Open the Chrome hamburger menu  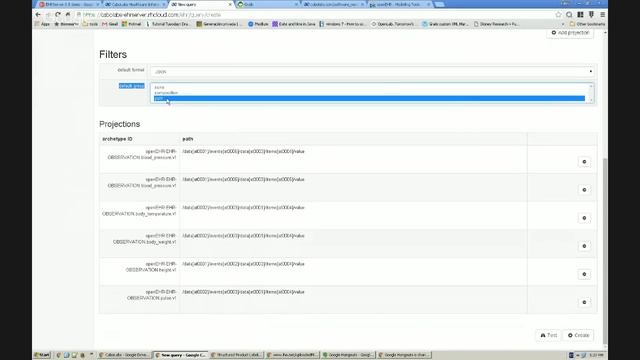pos(602,15)
